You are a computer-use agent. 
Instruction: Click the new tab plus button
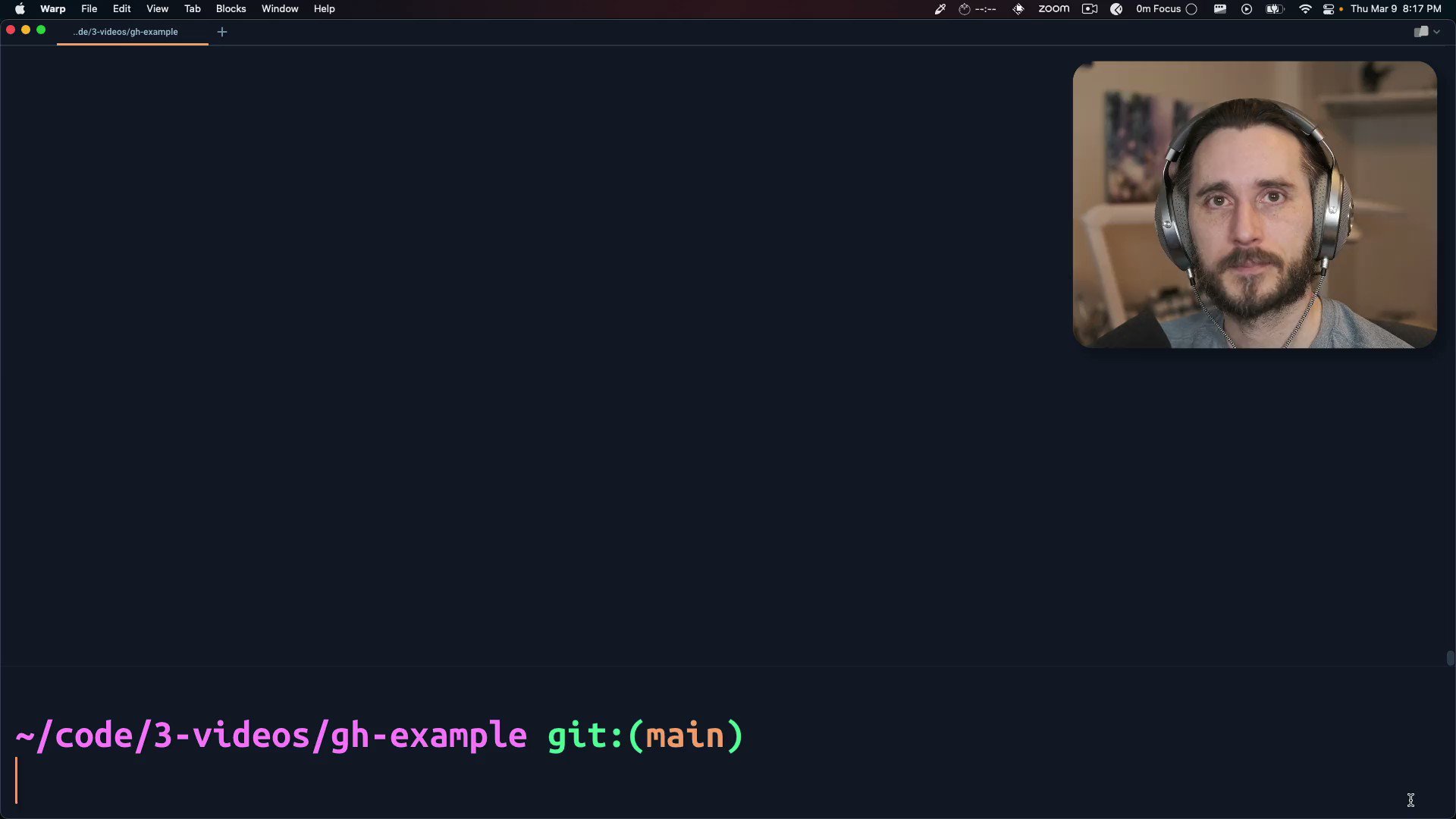click(x=222, y=31)
